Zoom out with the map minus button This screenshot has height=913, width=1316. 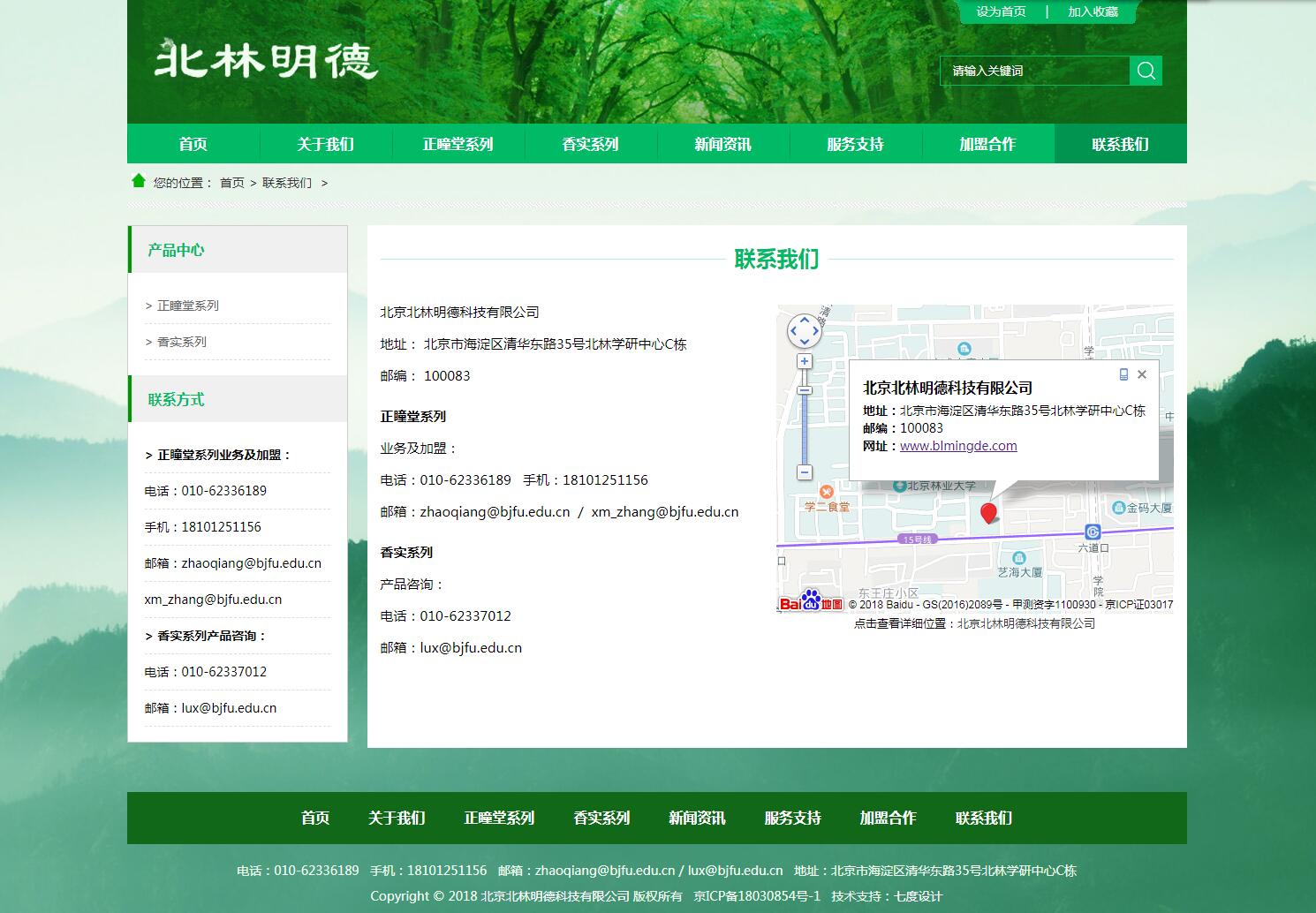point(805,472)
